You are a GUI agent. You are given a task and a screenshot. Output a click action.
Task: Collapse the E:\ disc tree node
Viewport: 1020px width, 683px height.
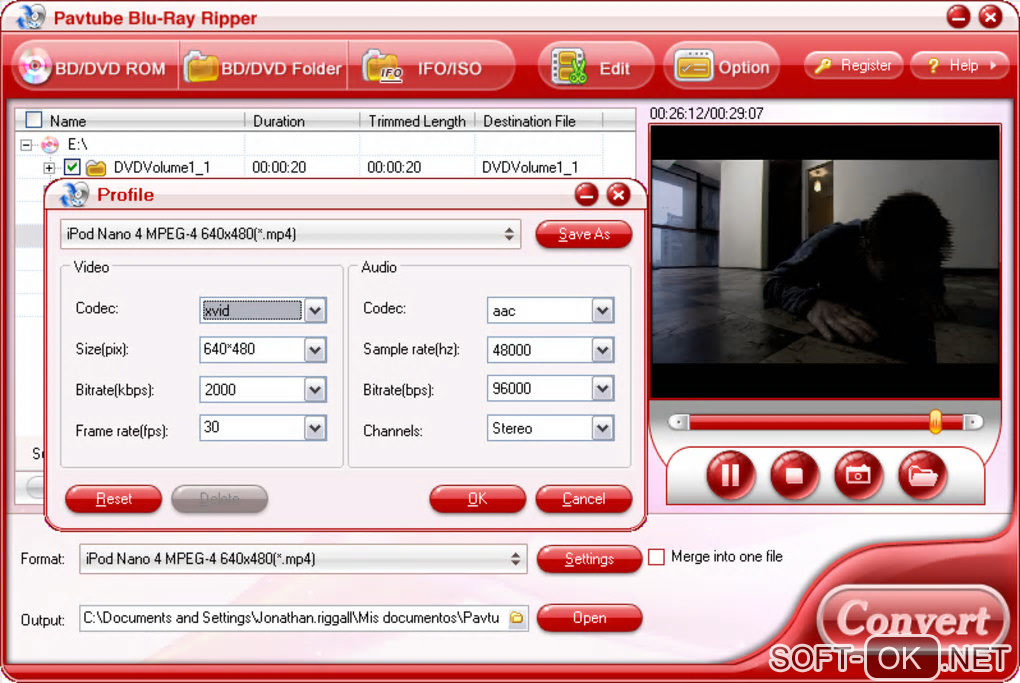[x=26, y=145]
